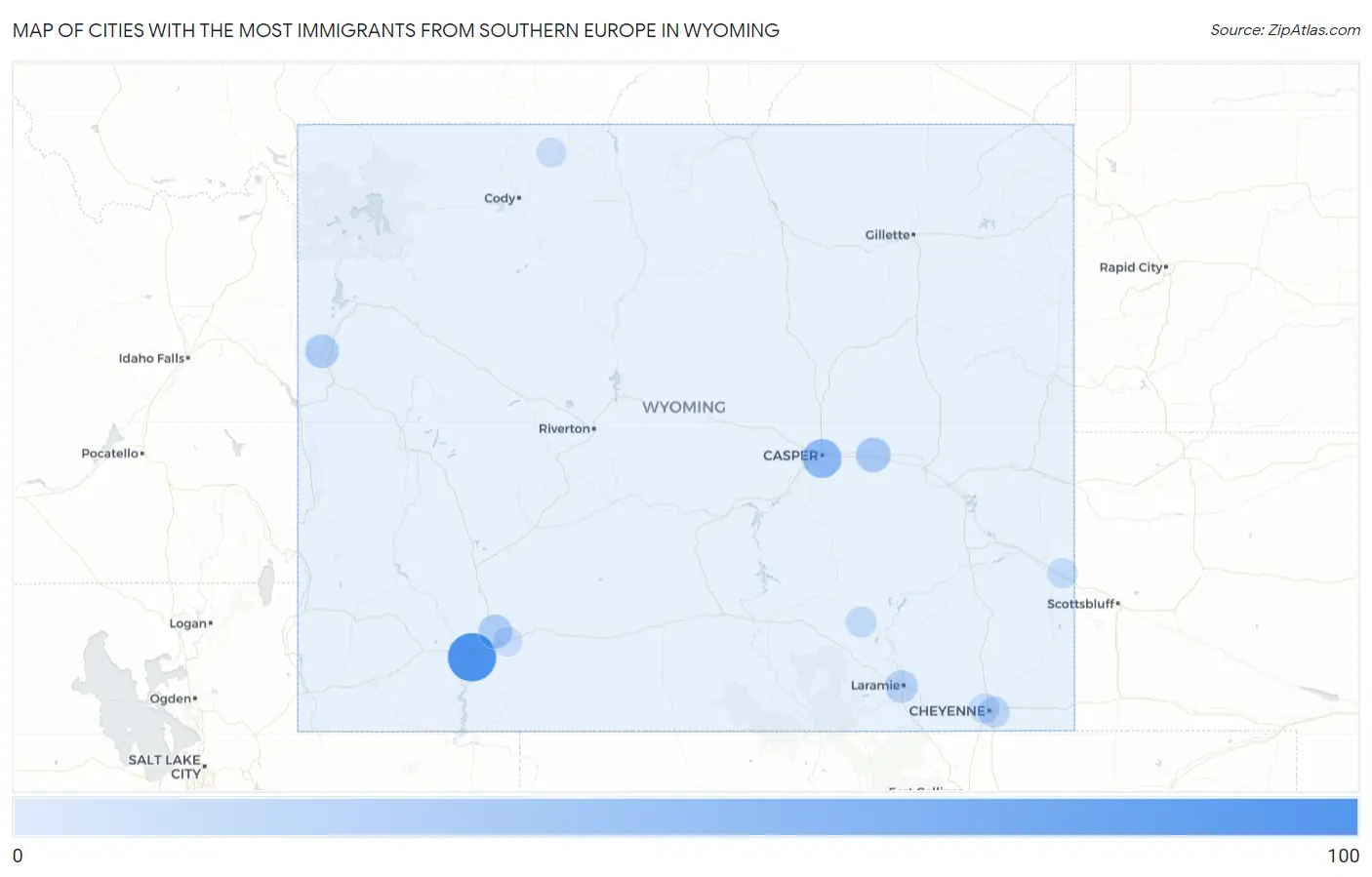Click the WYOMING state label
1372x877 pixels.
(x=684, y=407)
